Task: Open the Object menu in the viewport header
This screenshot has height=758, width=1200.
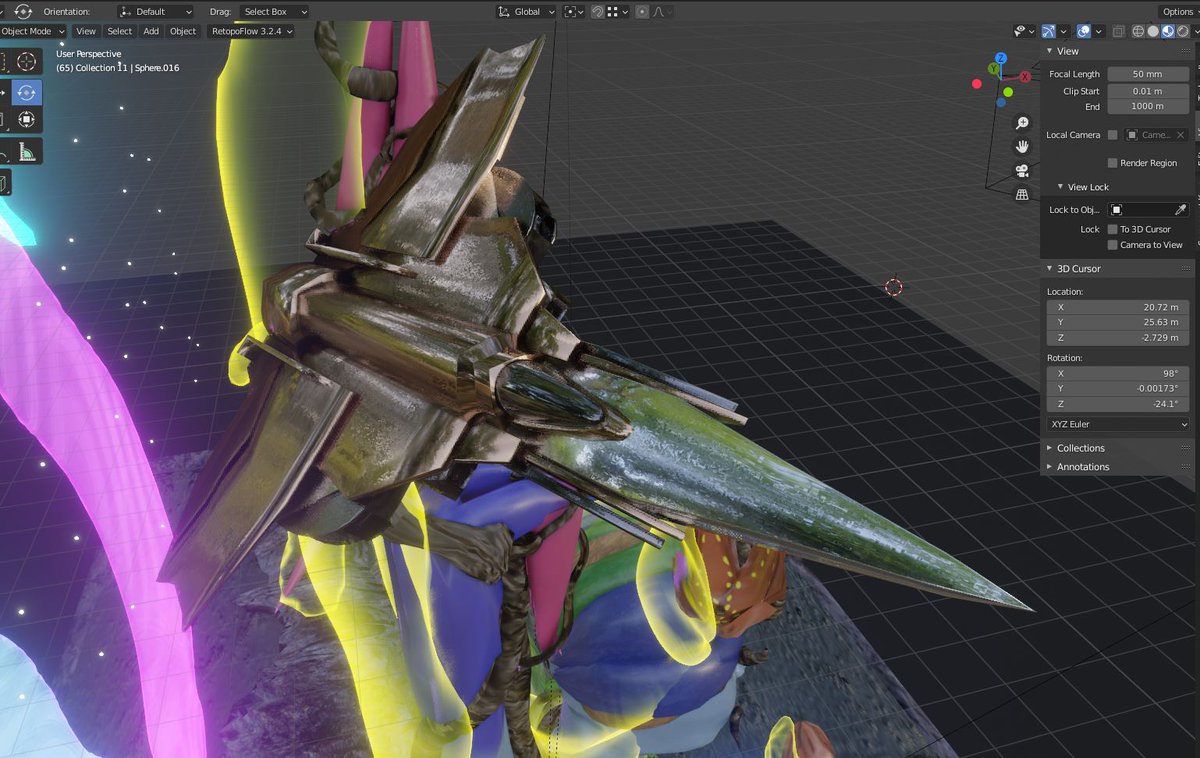Action: coord(183,31)
